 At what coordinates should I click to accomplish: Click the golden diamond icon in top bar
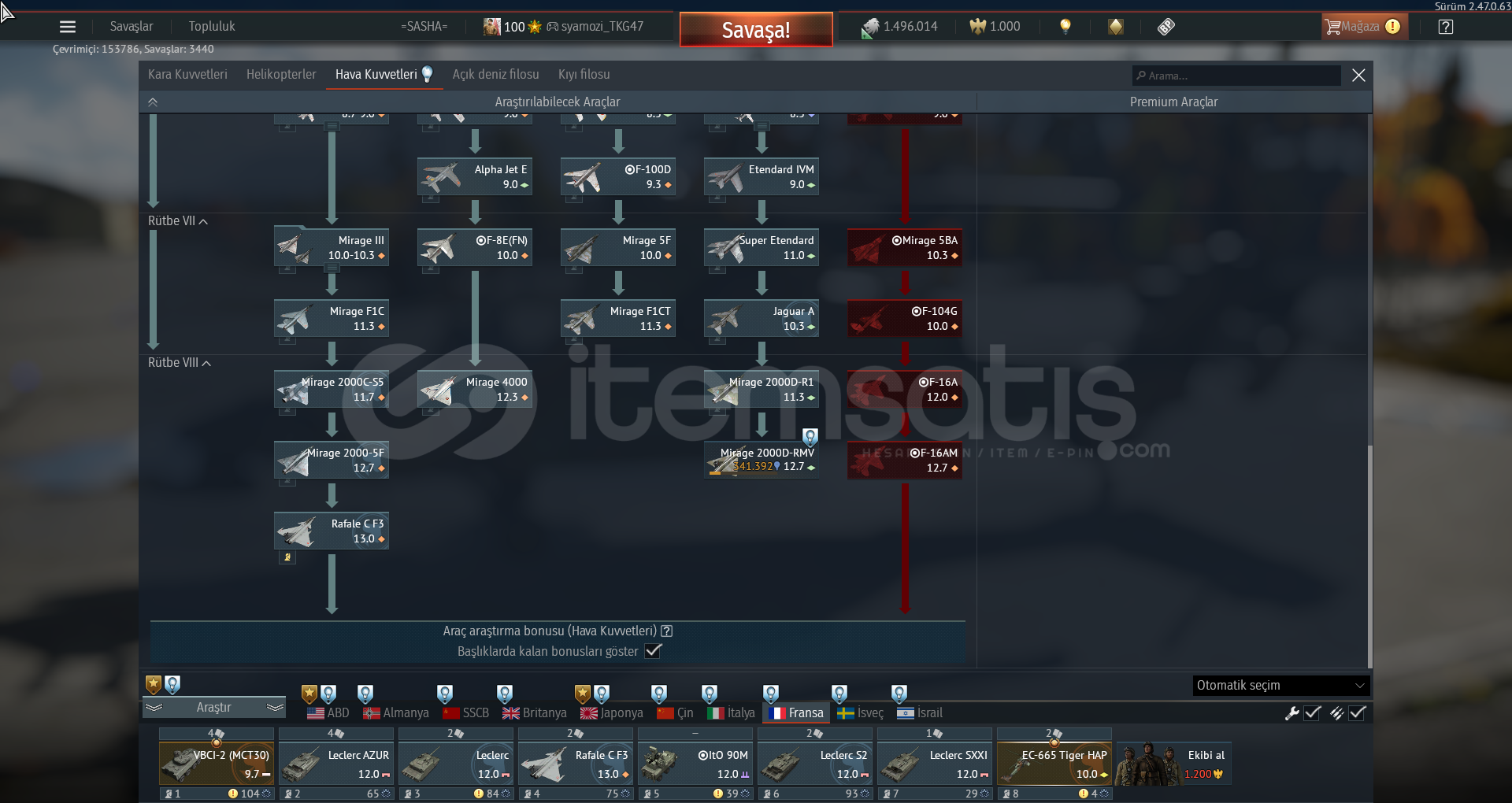1116,27
